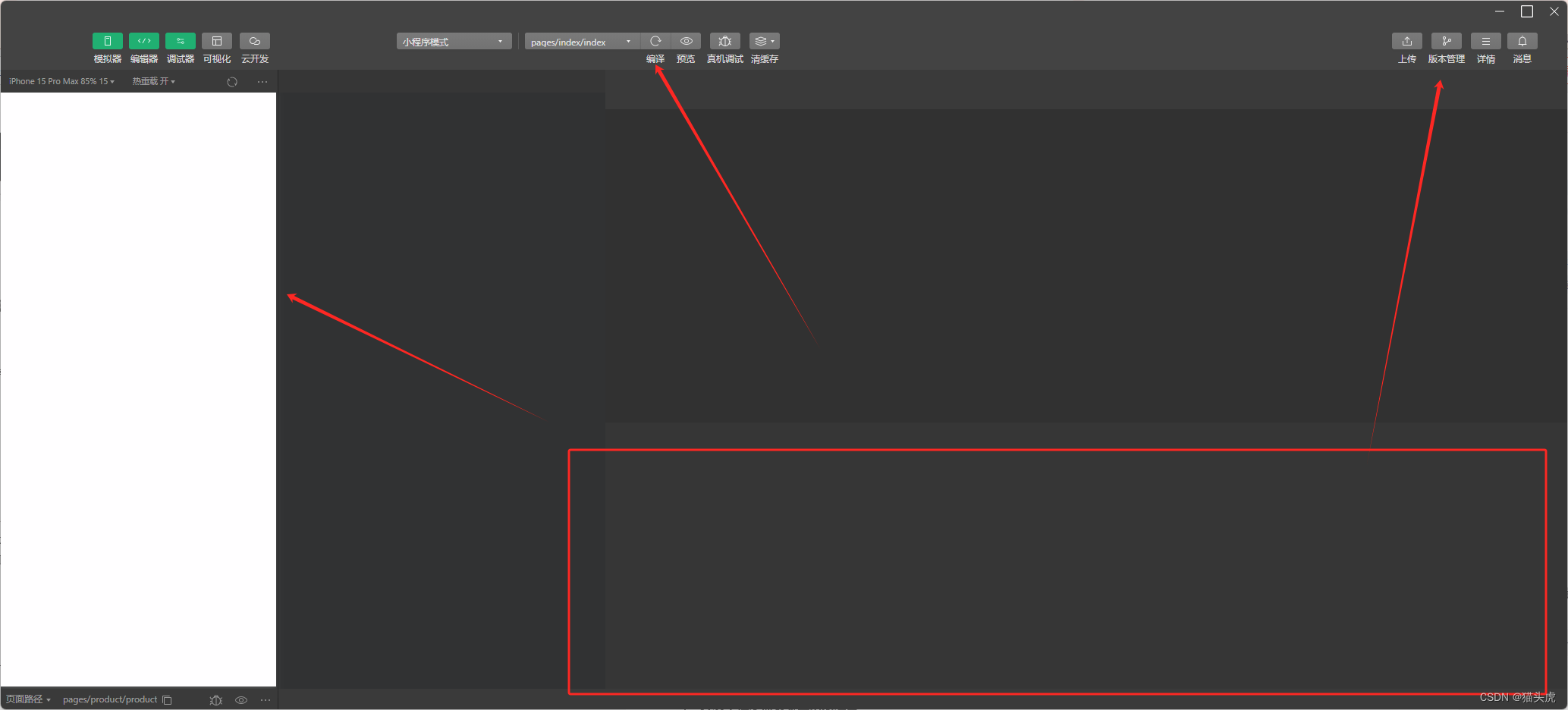Toggle the 调试器 debugger panel
Viewport: 1568px width, 710px height.
click(x=180, y=41)
